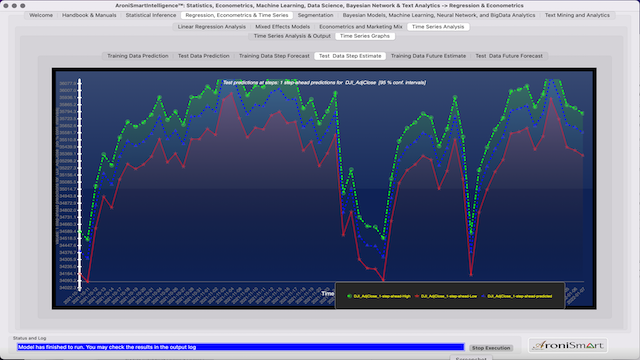Go to the Segmentation tab

click(x=315, y=15)
